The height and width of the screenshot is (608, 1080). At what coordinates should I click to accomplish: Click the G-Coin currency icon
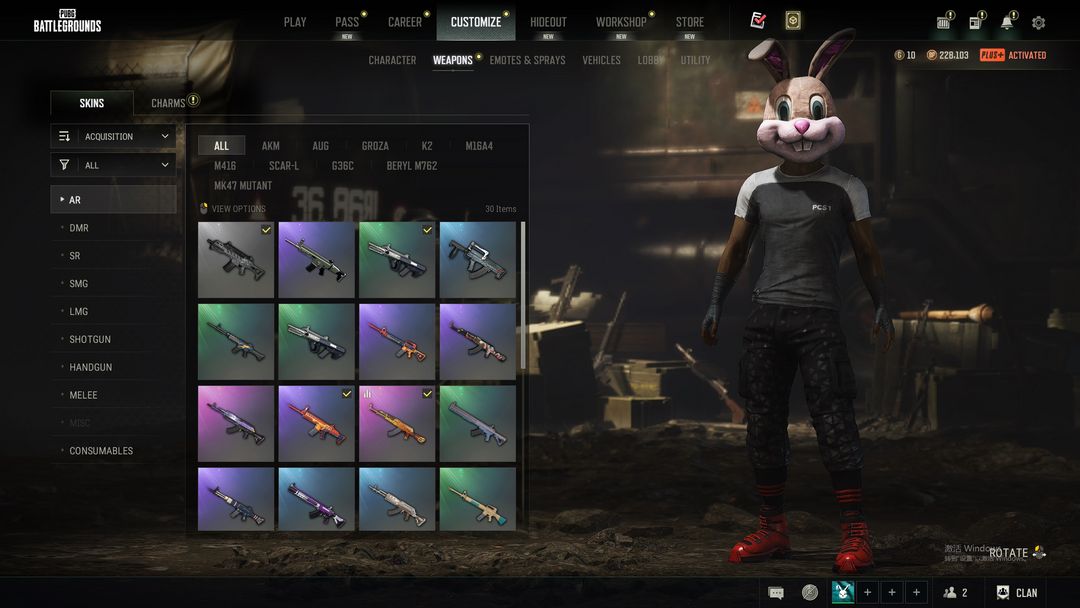coord(899,55)
